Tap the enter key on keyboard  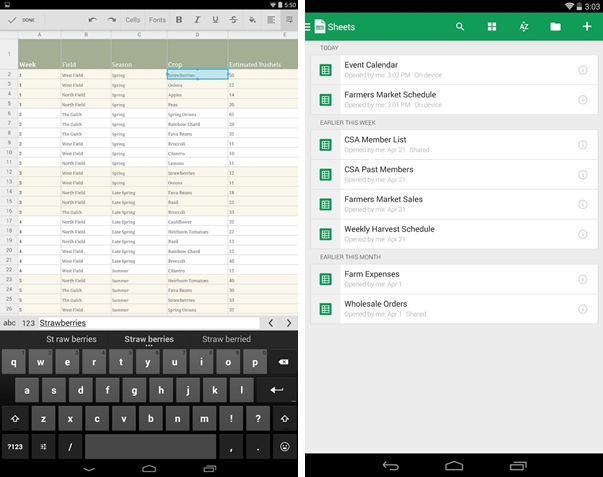(277, 390)
